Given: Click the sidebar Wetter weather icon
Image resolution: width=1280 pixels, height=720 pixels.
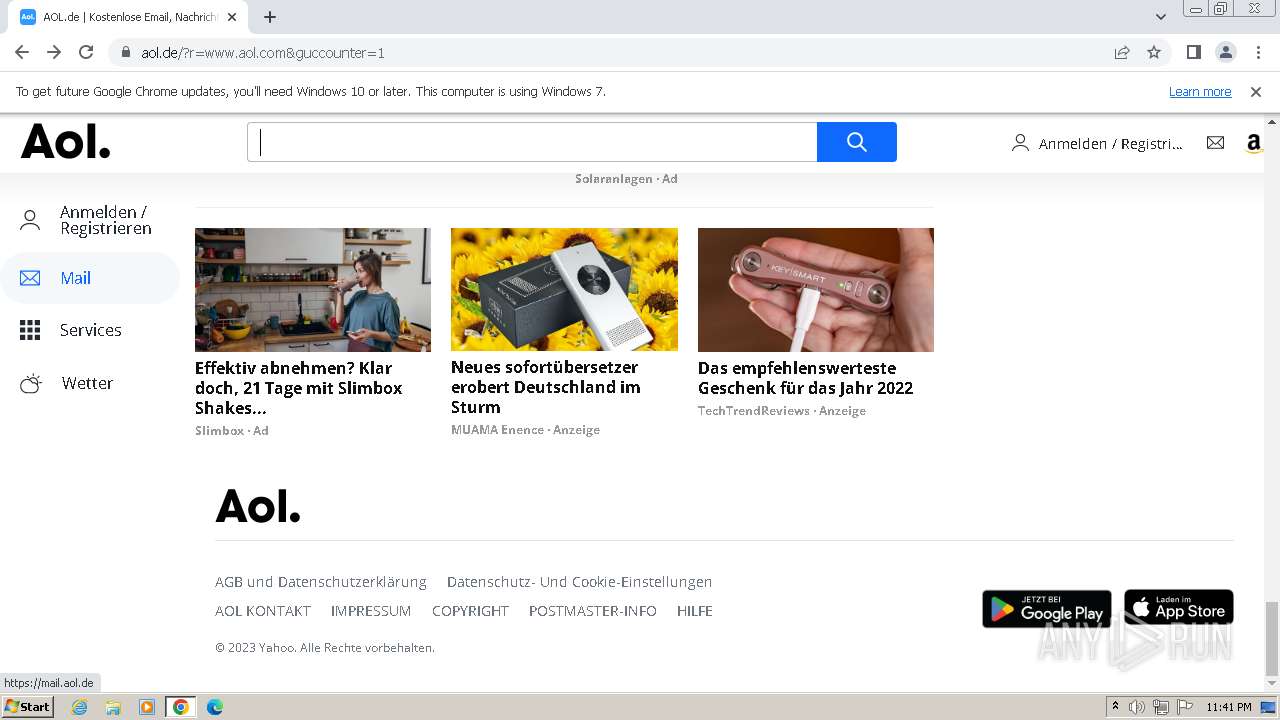Looking at the screenshot, I should 30,383.
